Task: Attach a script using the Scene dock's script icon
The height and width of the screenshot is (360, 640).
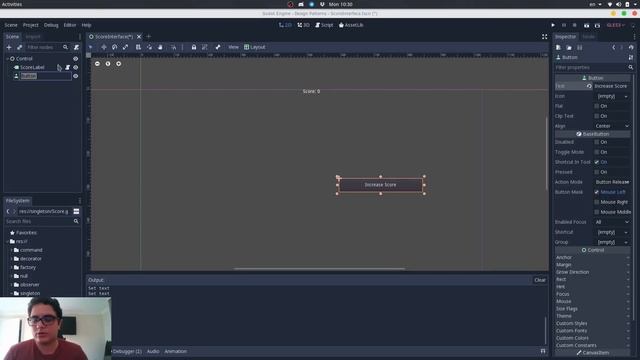Action: pos(76,47)
